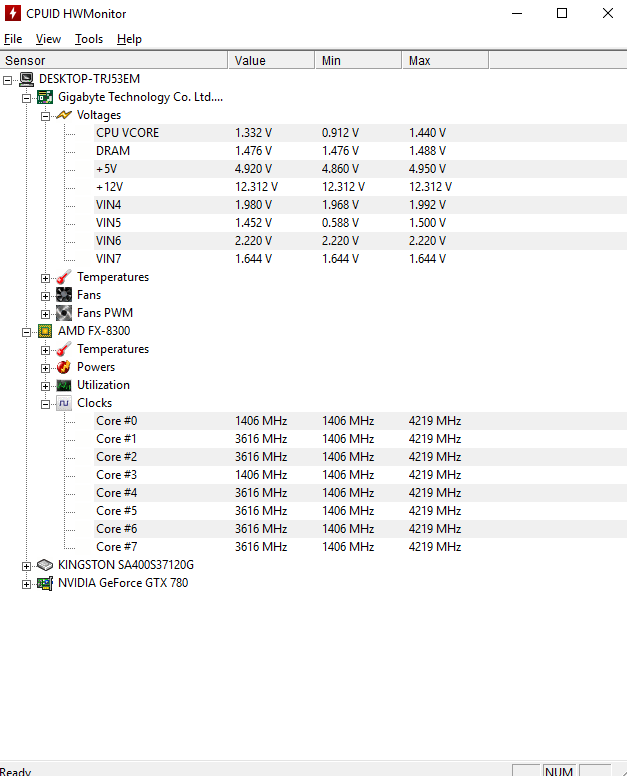The height and width of the screenshot is (776, 627).
Task: Select the DESKTOP-TRJ53EM computer icon
Action: pyautogui.click(x=27, y=79)
